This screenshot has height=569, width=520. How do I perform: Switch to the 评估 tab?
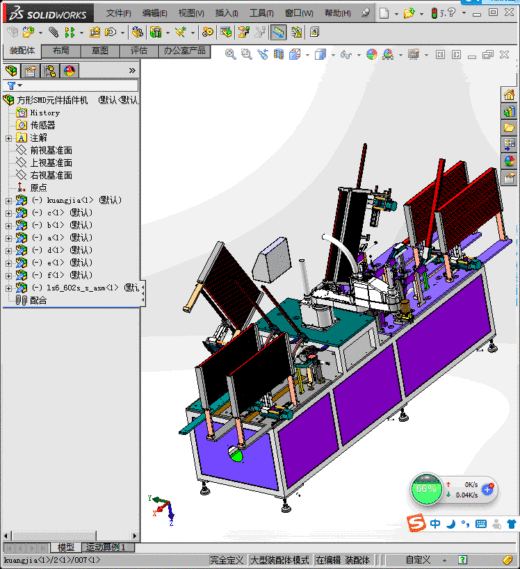[x=139, y=50]
